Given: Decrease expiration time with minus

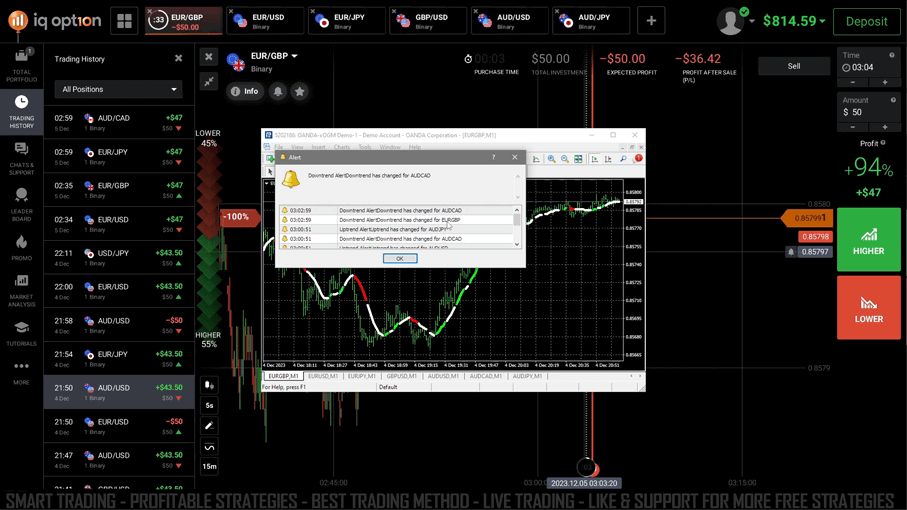Looking at the screenshot, I should click(853, 83).
